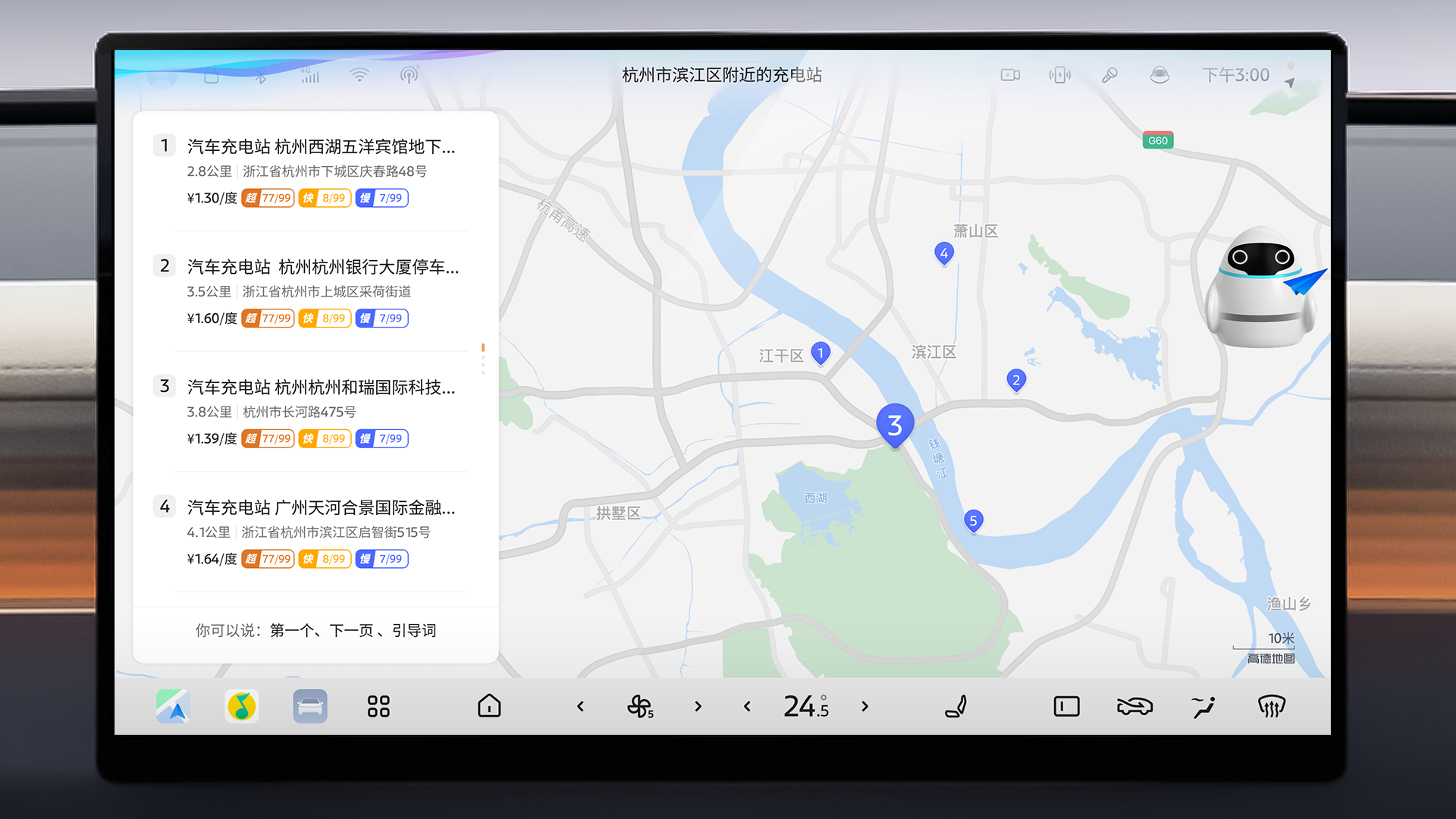Open the dashcam camera icon up top
Viewport: 1456px width, 819px height.
click(1009, 75)
